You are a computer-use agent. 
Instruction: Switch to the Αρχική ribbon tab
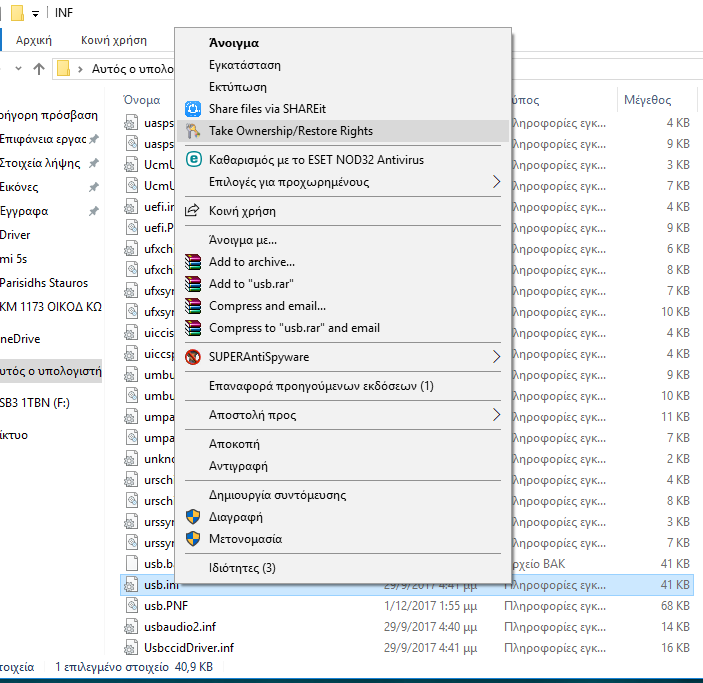[34, 41]
